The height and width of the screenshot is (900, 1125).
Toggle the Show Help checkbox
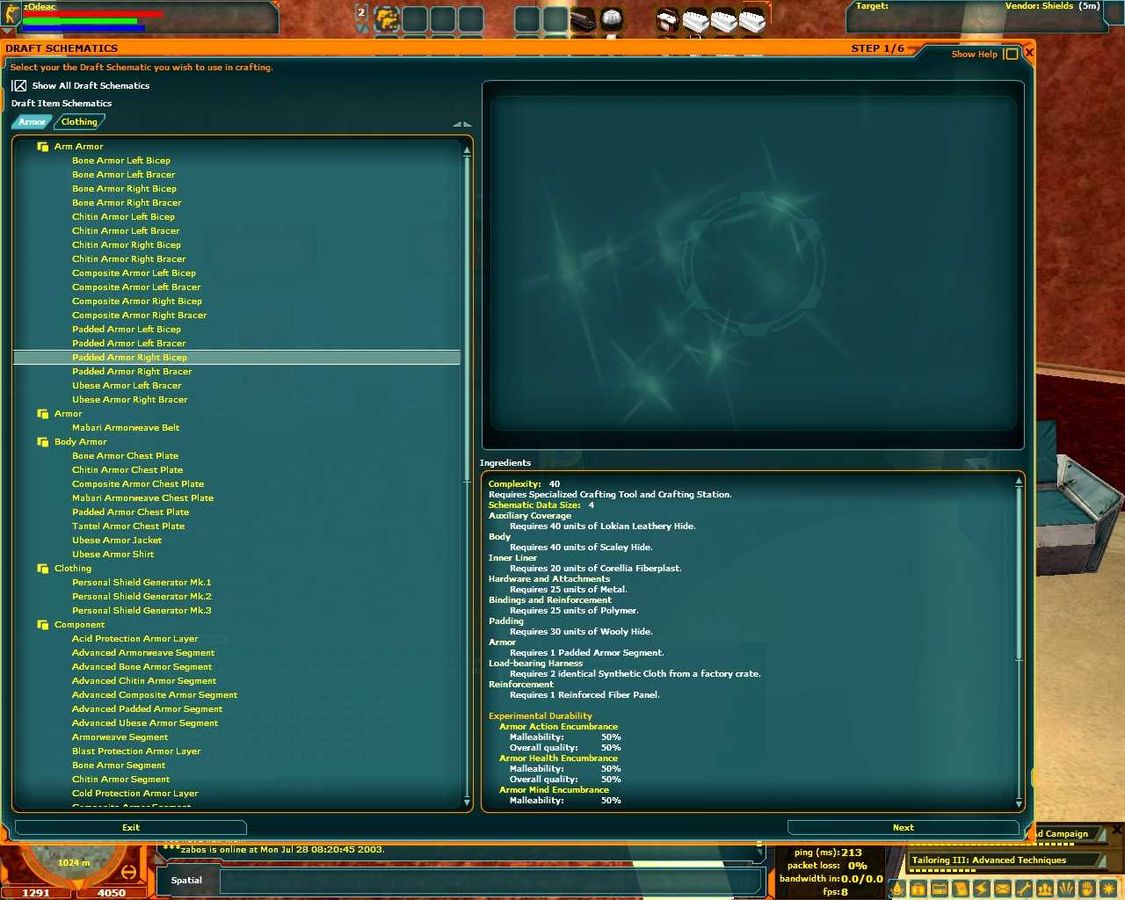pos(1011,54)
